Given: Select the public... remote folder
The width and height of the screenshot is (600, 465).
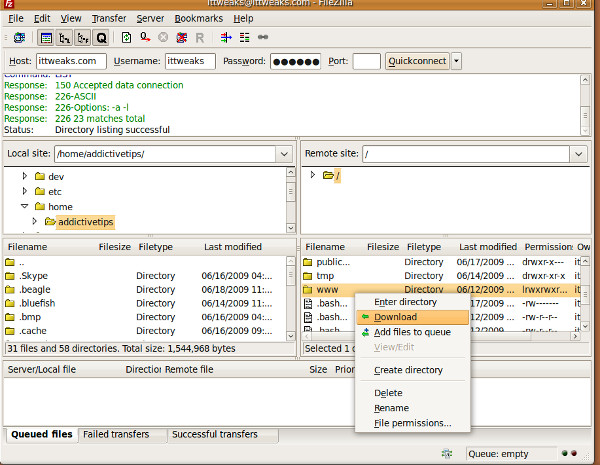Looking at the screenshot, I should (333, 262).
